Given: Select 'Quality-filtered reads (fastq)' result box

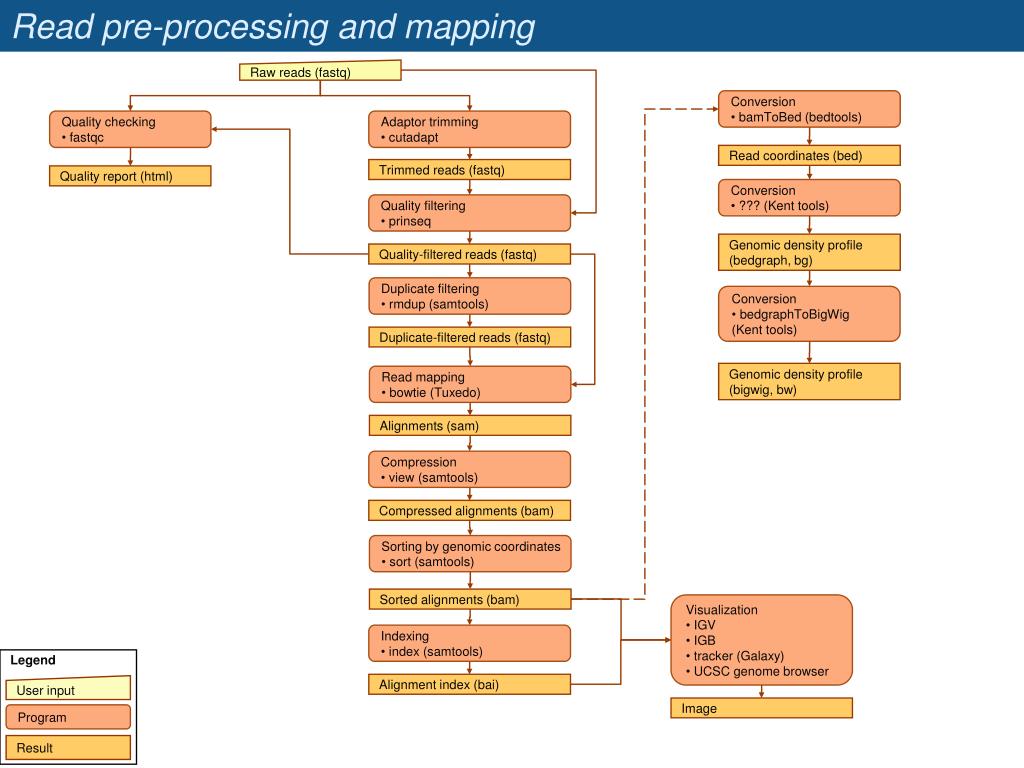Looking at the screenshot, I should pyautogui.click(x=469, y=254).
